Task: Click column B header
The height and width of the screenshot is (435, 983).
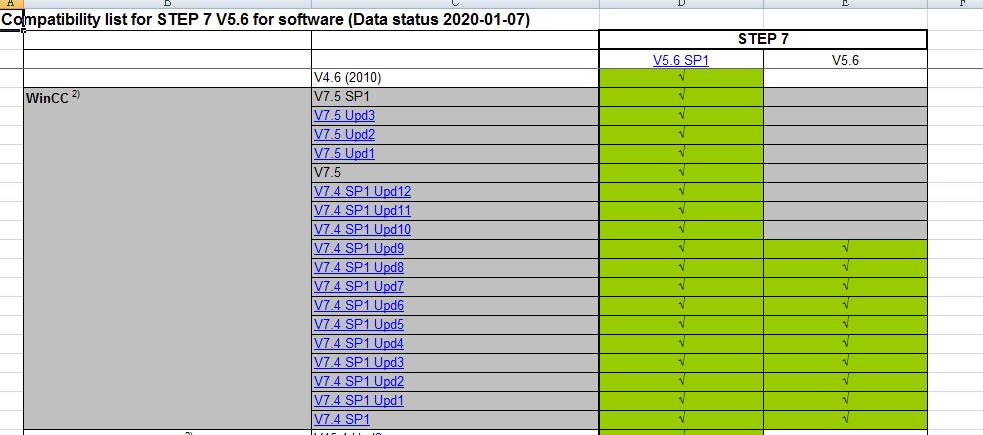Action: tap(167, 4)
